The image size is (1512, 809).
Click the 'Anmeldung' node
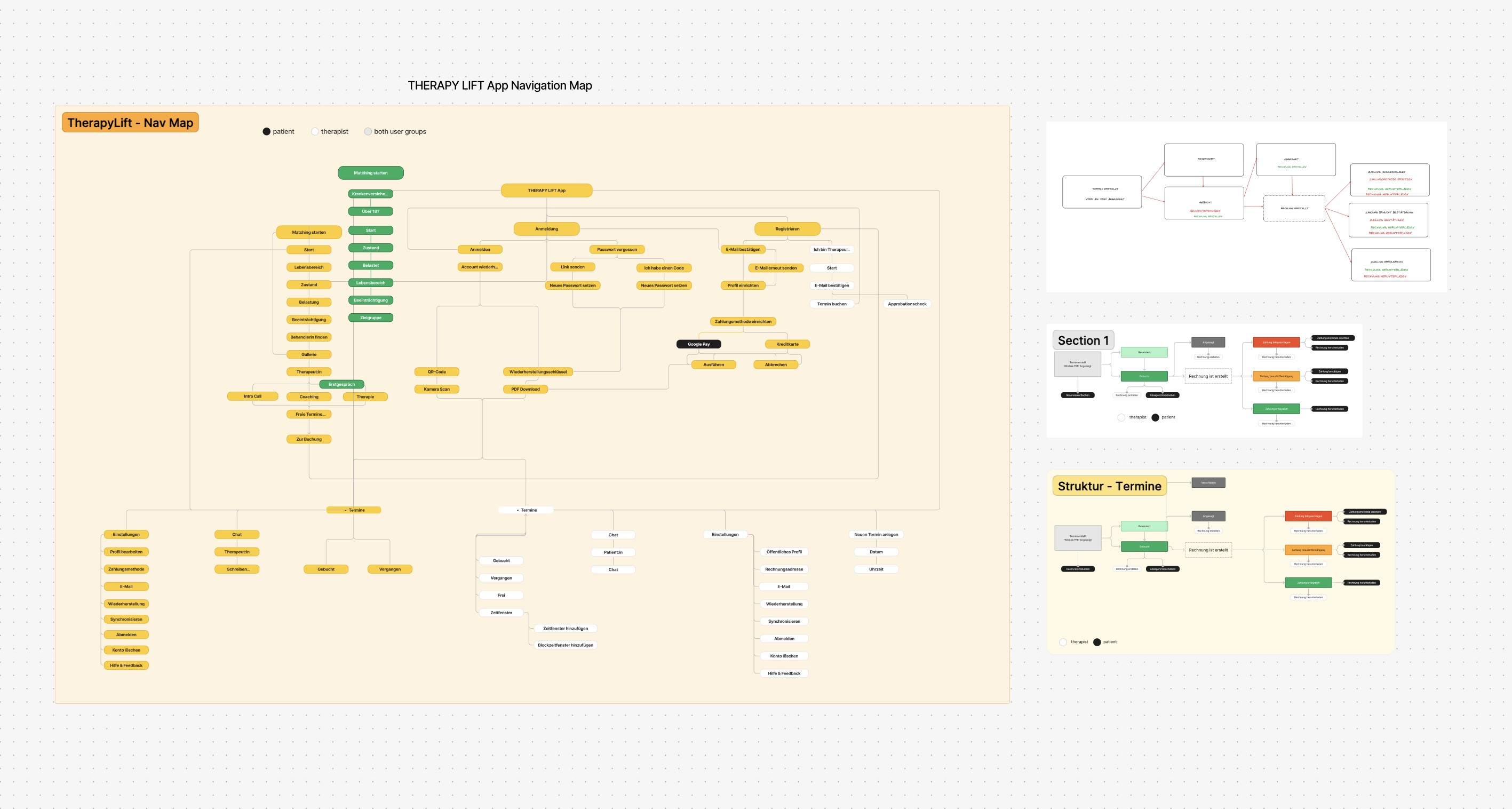546,229
